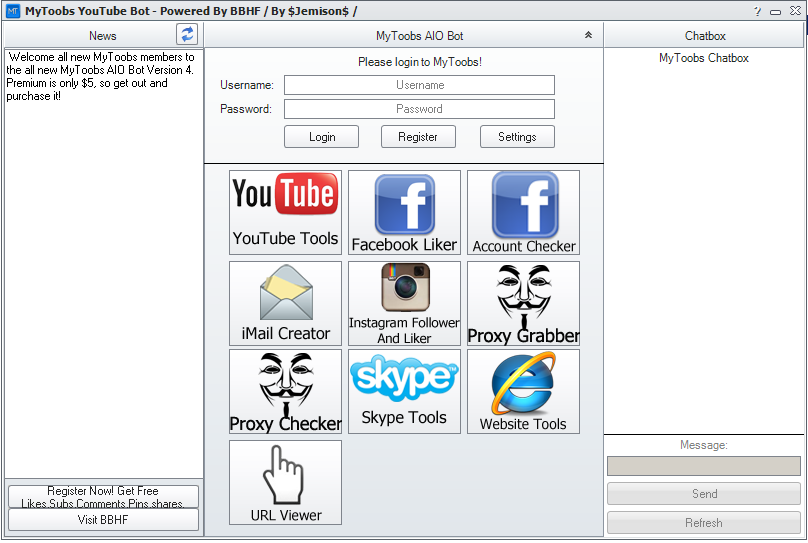Open Settings from login panel
808x543 pixels.
pos(517,137)
